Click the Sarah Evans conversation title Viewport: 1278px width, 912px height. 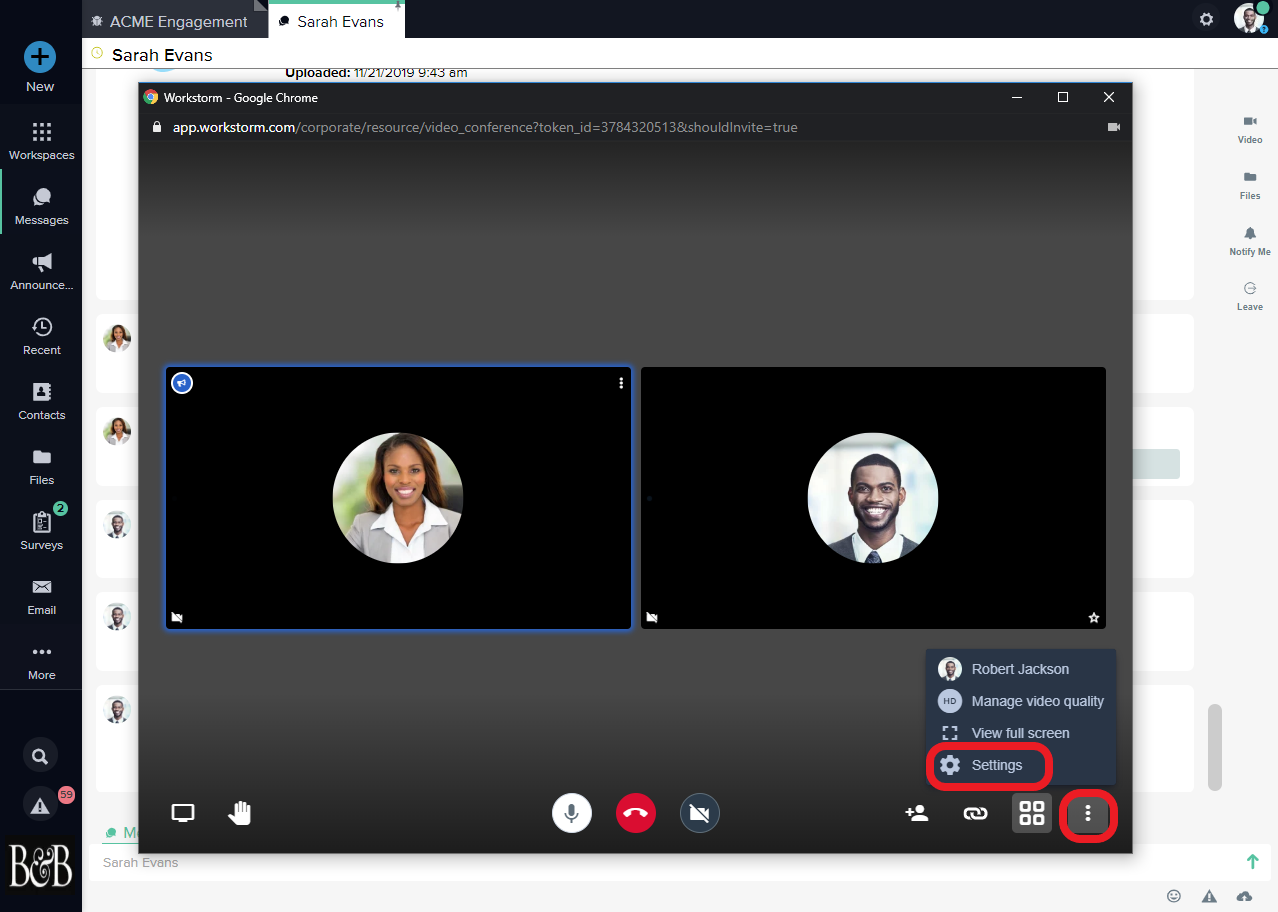(x=162, y=55)
